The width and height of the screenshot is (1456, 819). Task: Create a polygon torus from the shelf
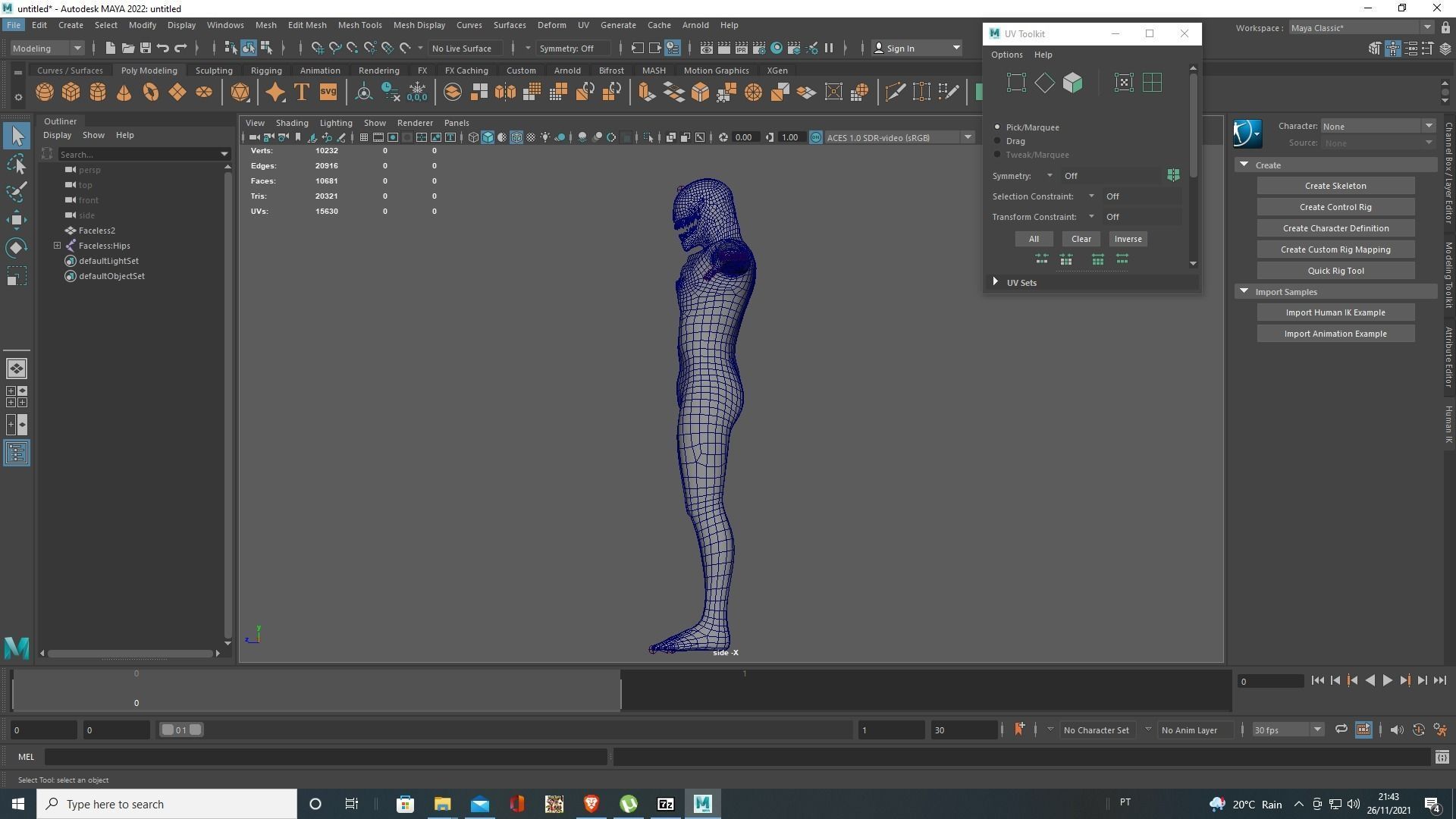click(151, 93)
